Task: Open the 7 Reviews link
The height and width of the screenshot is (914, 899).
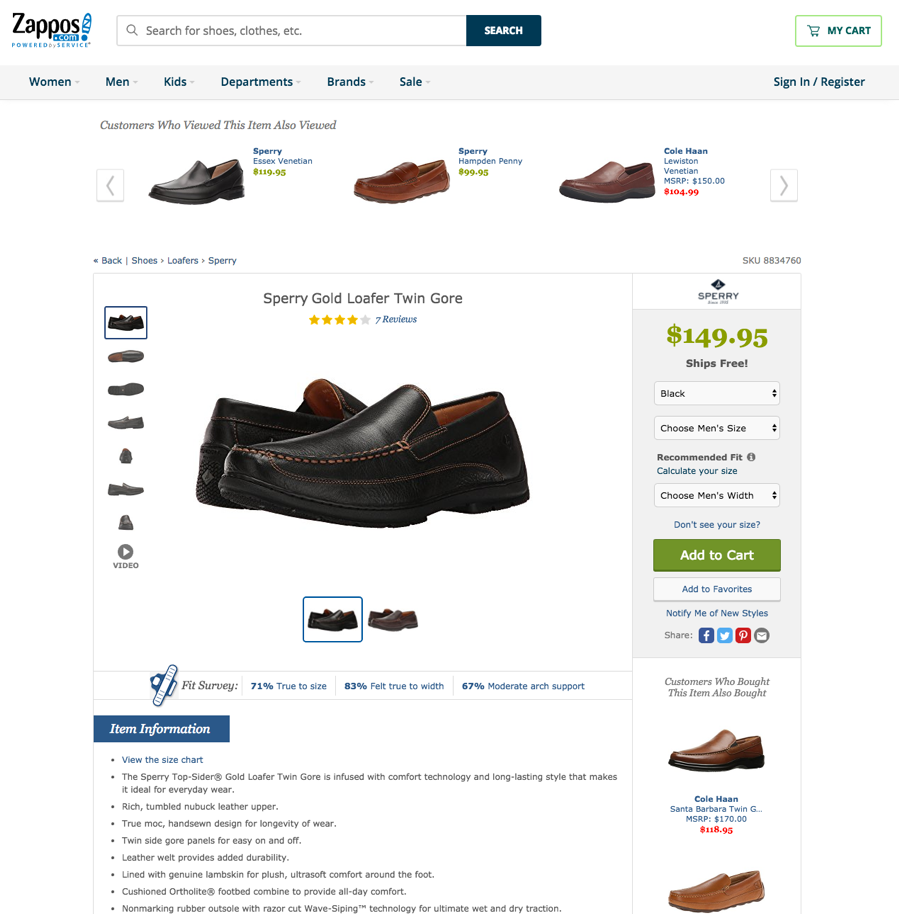Action: pos(396,319)
